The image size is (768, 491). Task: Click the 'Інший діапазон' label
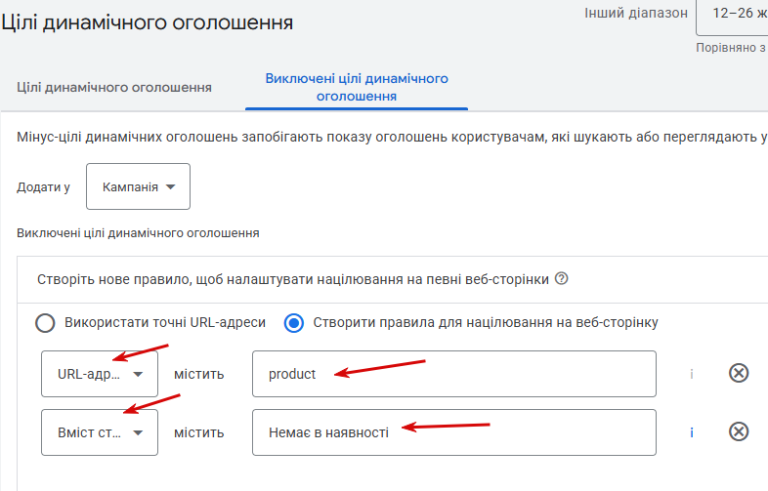tap(636, 13)
